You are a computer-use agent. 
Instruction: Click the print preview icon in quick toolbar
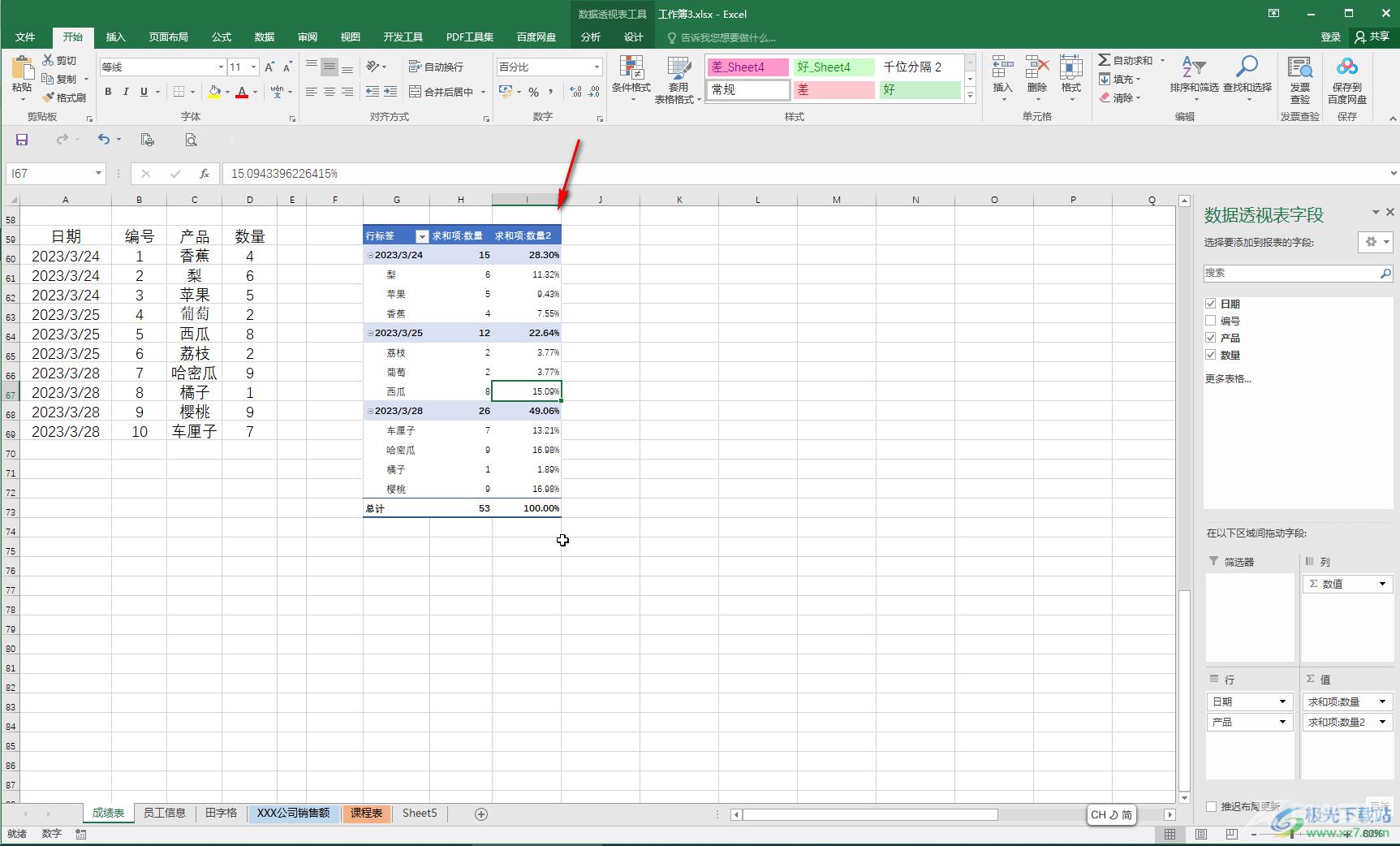[191, 140]
